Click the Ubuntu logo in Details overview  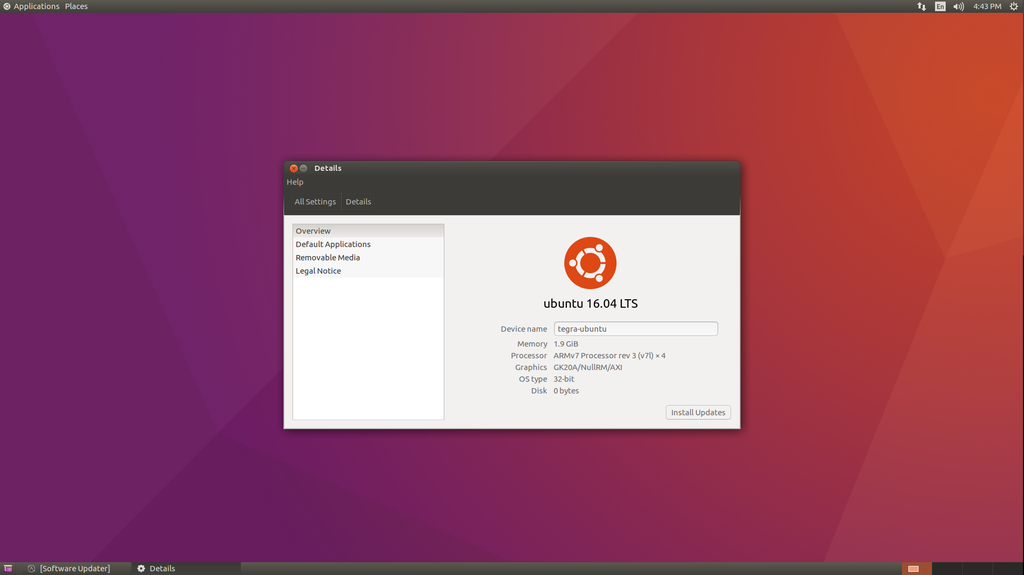click(x=590, y=263)
